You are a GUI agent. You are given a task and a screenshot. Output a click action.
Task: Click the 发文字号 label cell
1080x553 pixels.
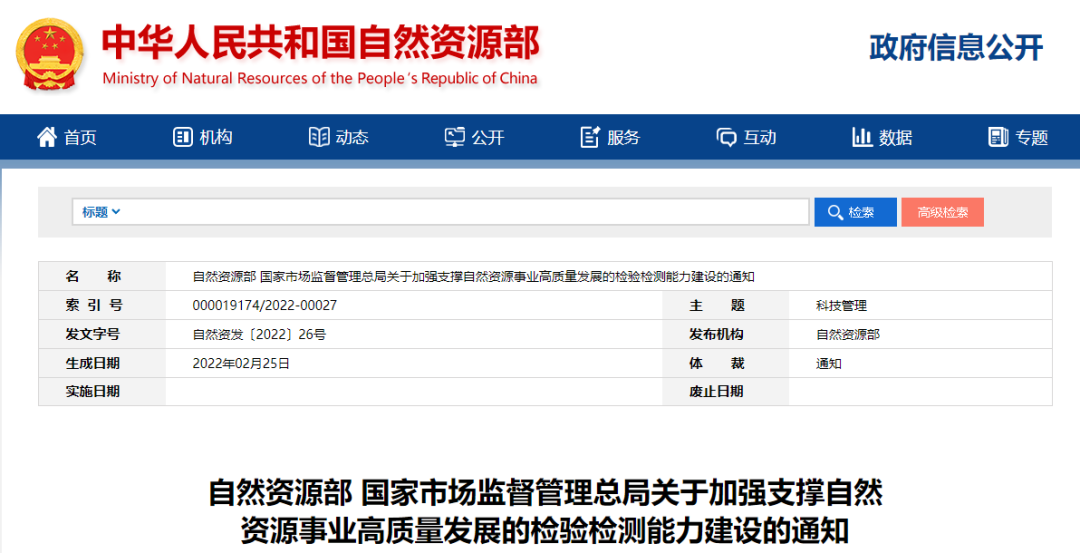[102, 334]
